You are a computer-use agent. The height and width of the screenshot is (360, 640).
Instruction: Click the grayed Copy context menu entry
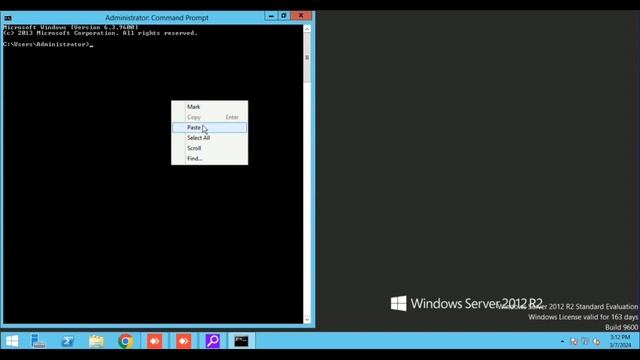pos(209,117)
